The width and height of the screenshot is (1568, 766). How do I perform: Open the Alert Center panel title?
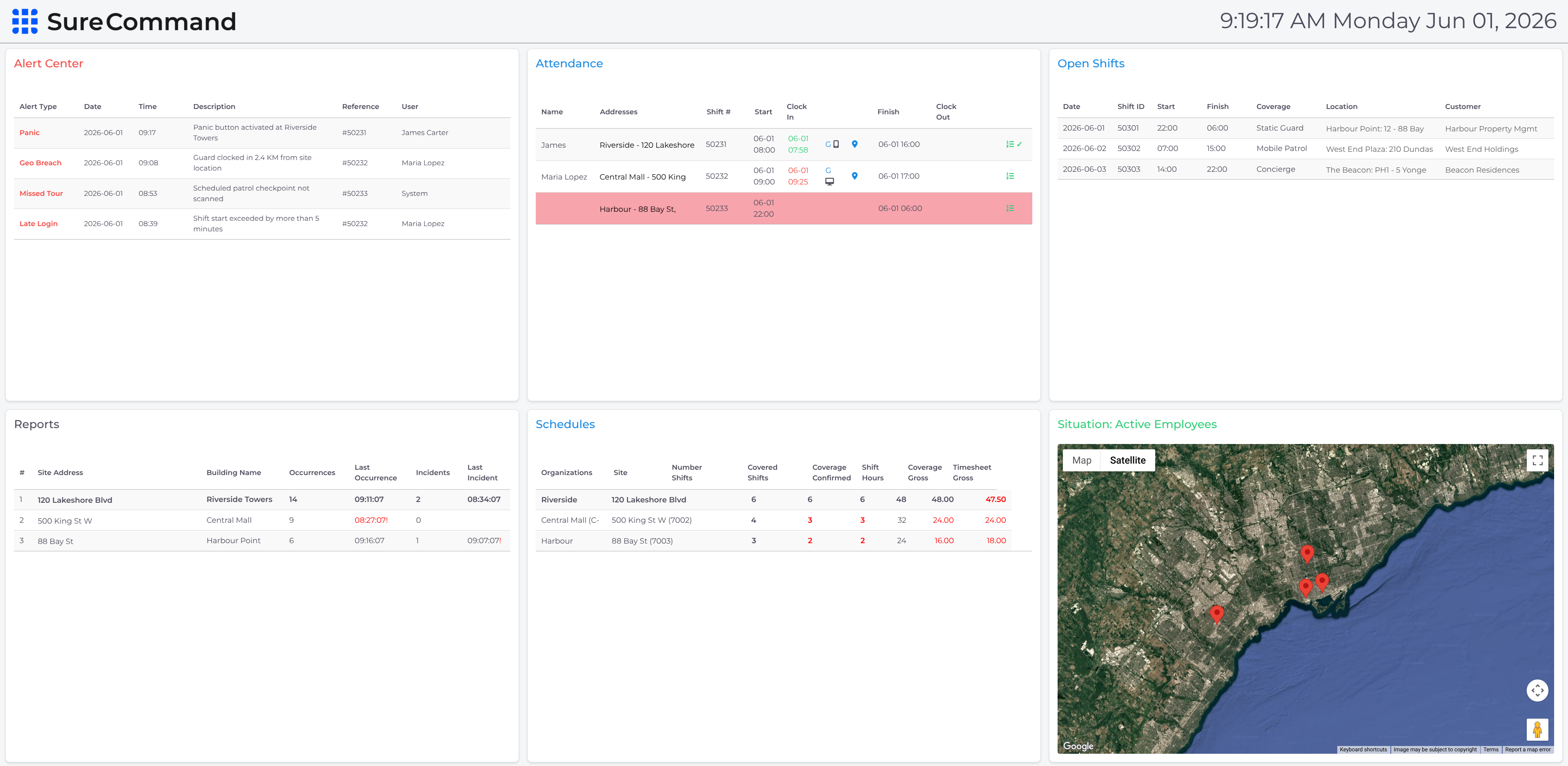tap(49, 63)
